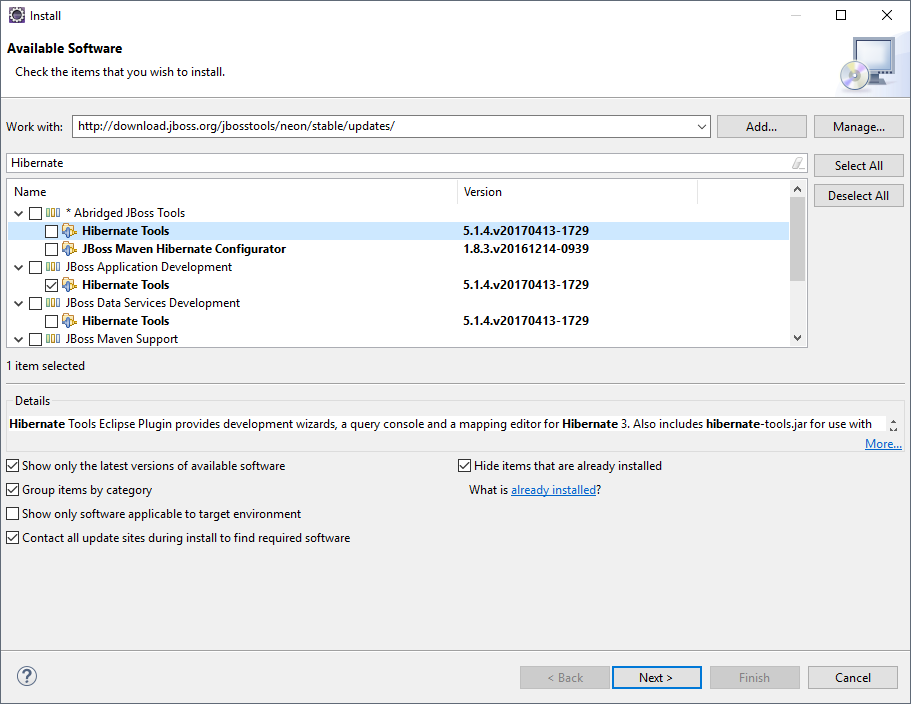Click the Hibernate filter text field
This screenshot has width=911, height=704.
coord(398,163)
